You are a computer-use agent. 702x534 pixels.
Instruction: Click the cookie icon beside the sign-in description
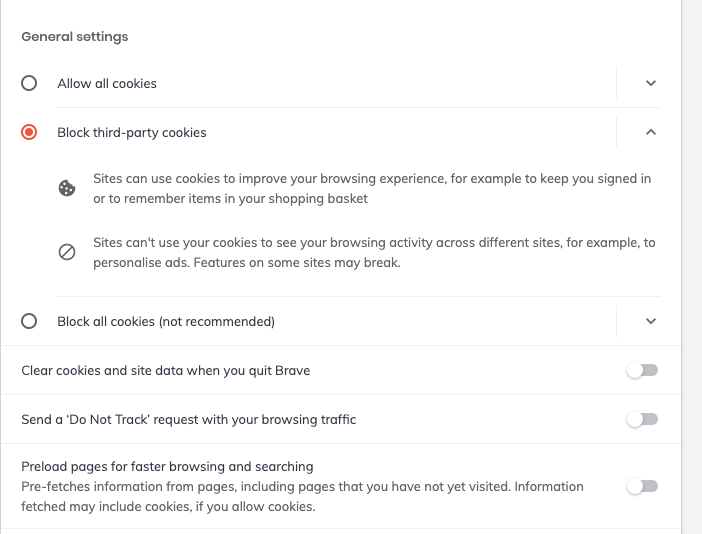(x=67, y=188)
